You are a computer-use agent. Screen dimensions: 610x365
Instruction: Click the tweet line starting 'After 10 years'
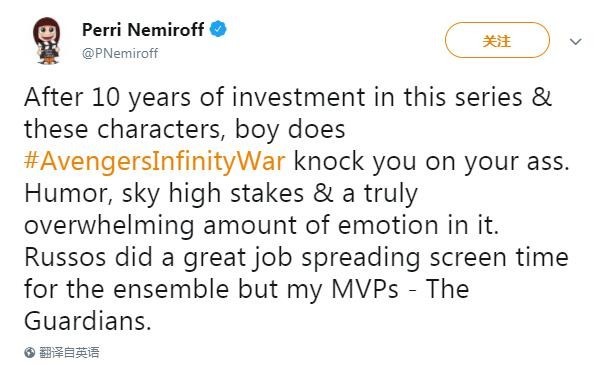[x=288, y=97]
